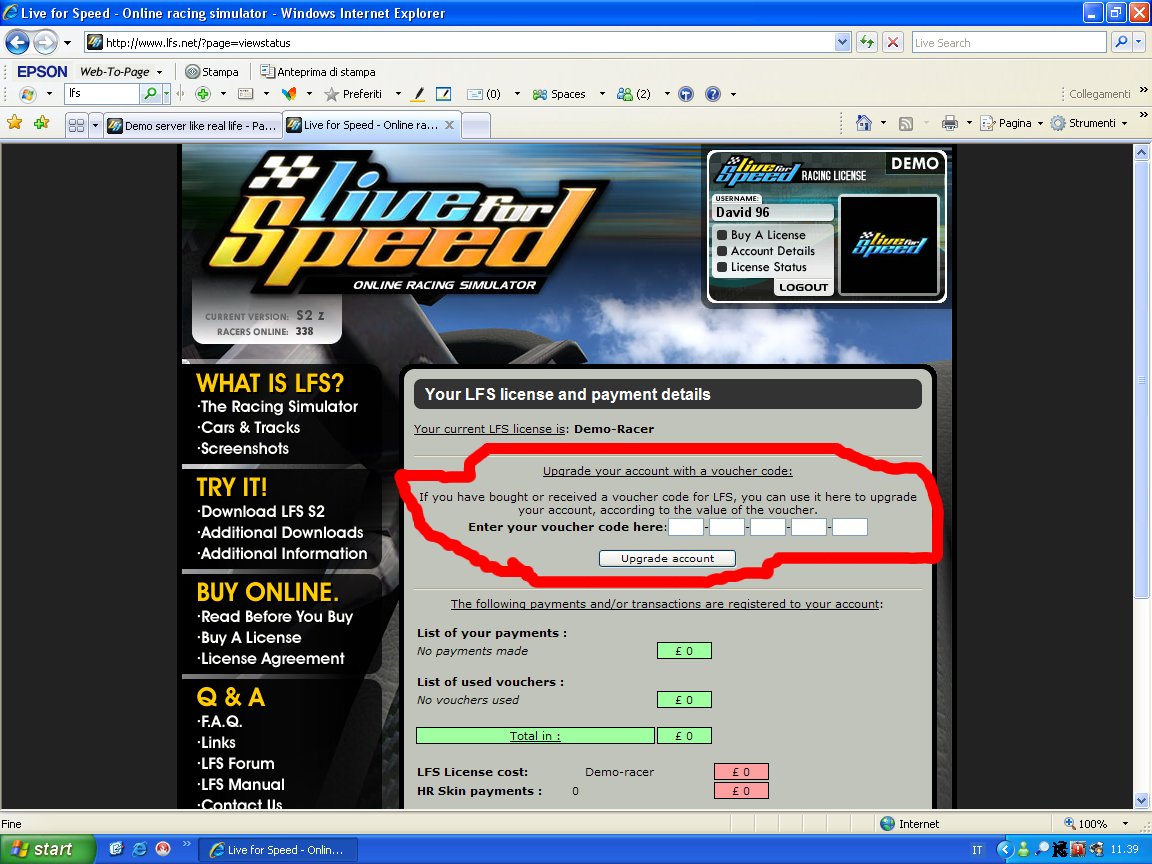Stop loading with the red X icon
This screenshot has width=1152, height=864.
pyautogui.click(x=893, y=43)
